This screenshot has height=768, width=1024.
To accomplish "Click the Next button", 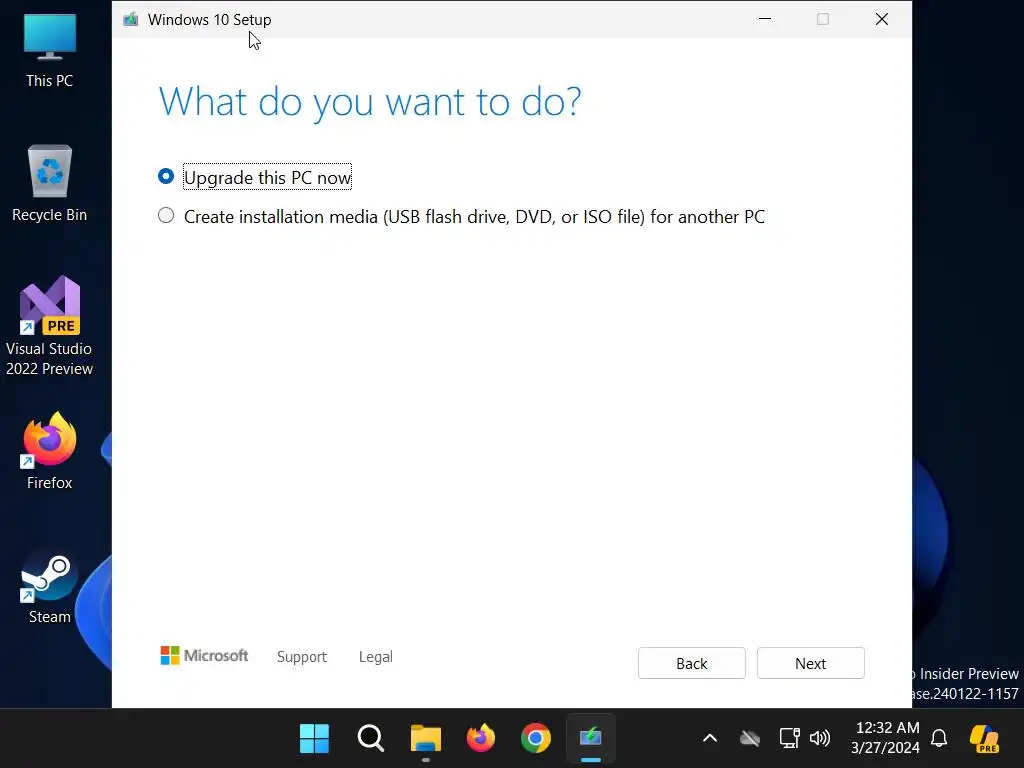I will click(x=810, y=663).
